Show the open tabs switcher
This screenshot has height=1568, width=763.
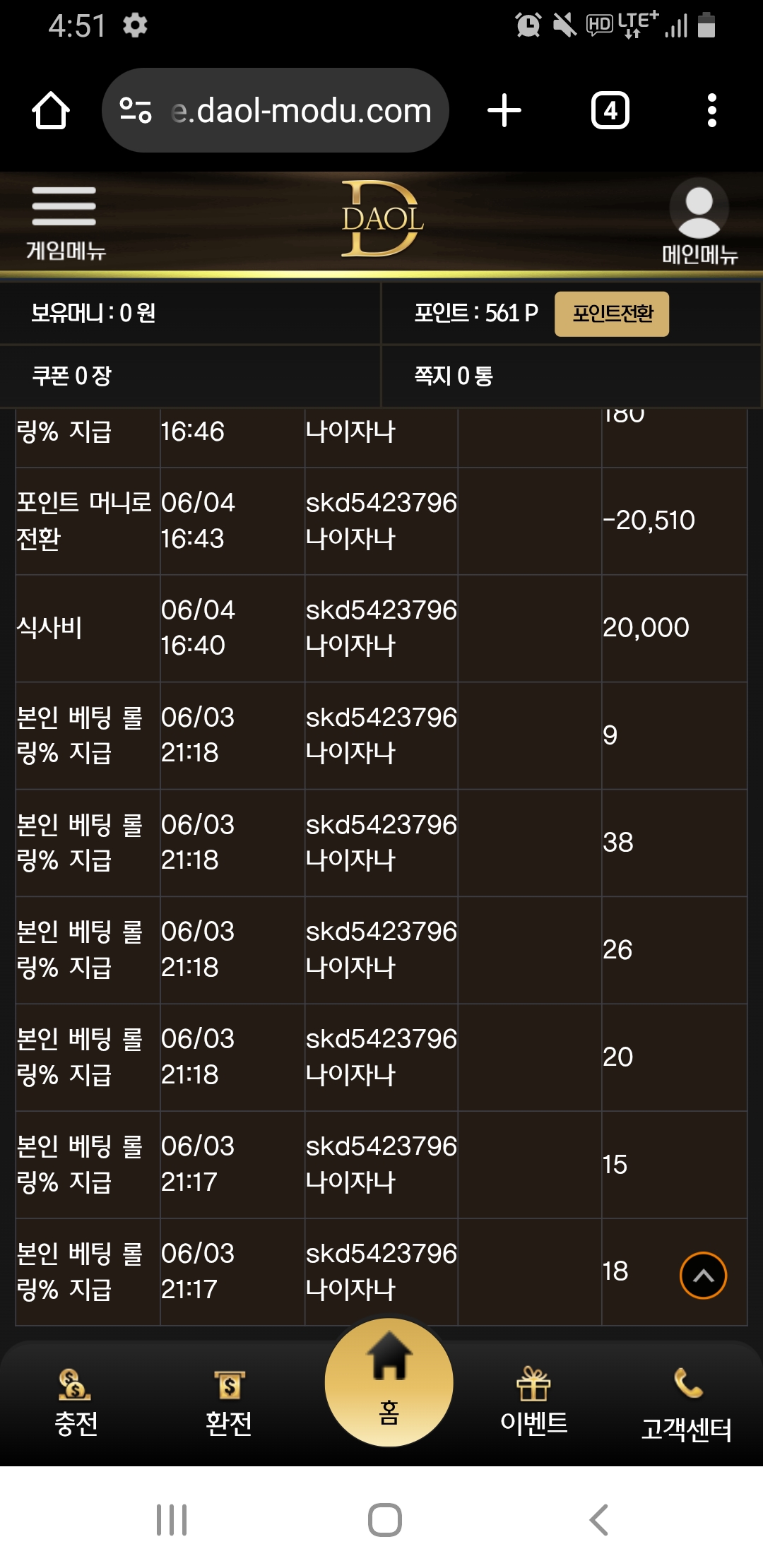click(610, 110)
